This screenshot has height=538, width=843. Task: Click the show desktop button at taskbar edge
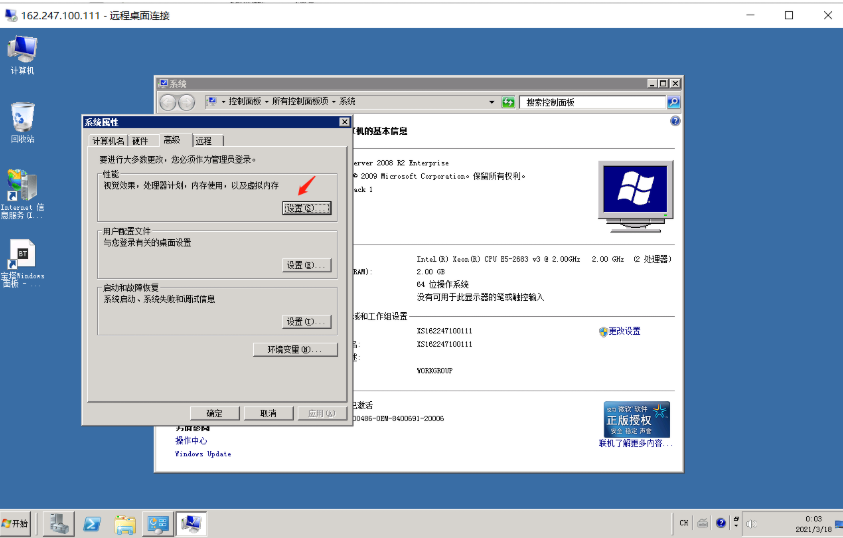(x=838, y=523)
